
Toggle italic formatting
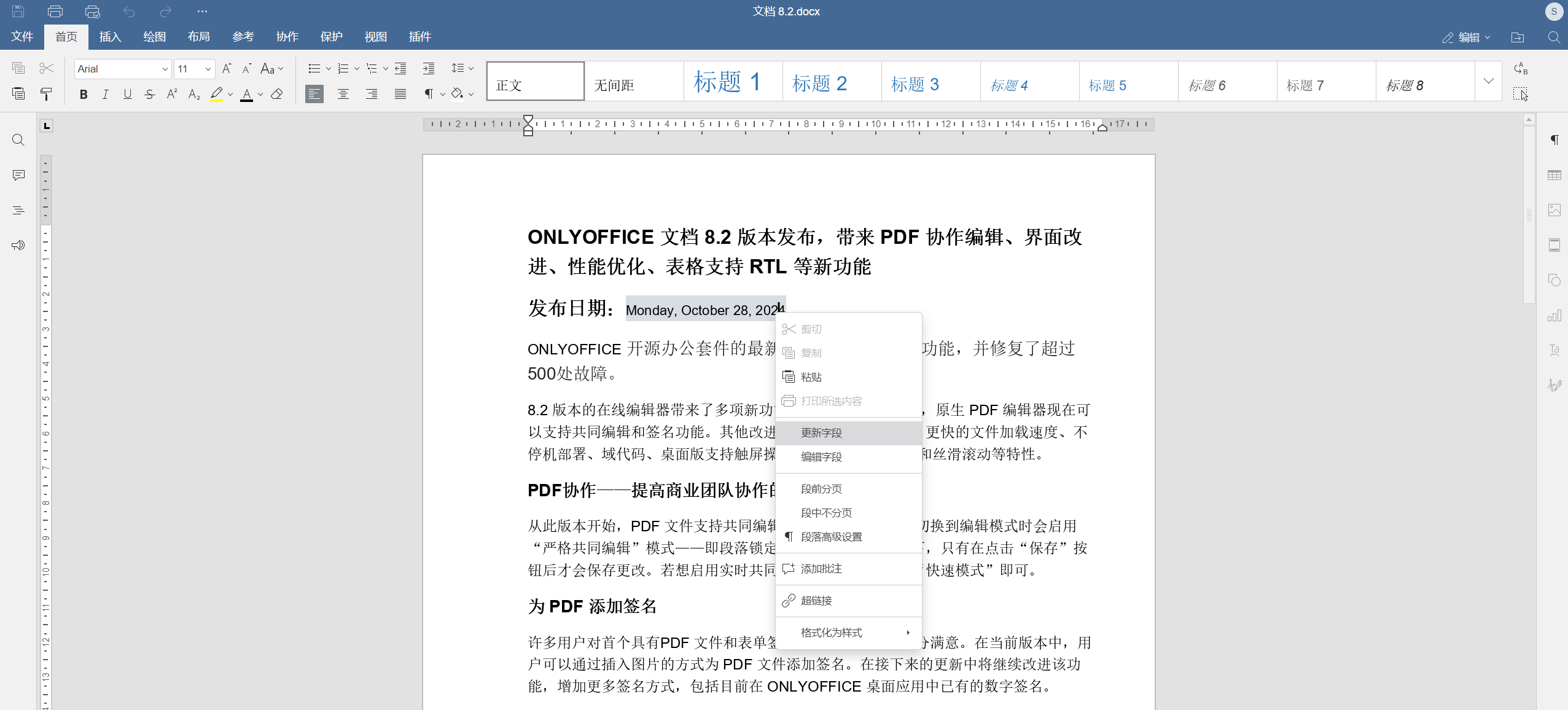point(106,94)
